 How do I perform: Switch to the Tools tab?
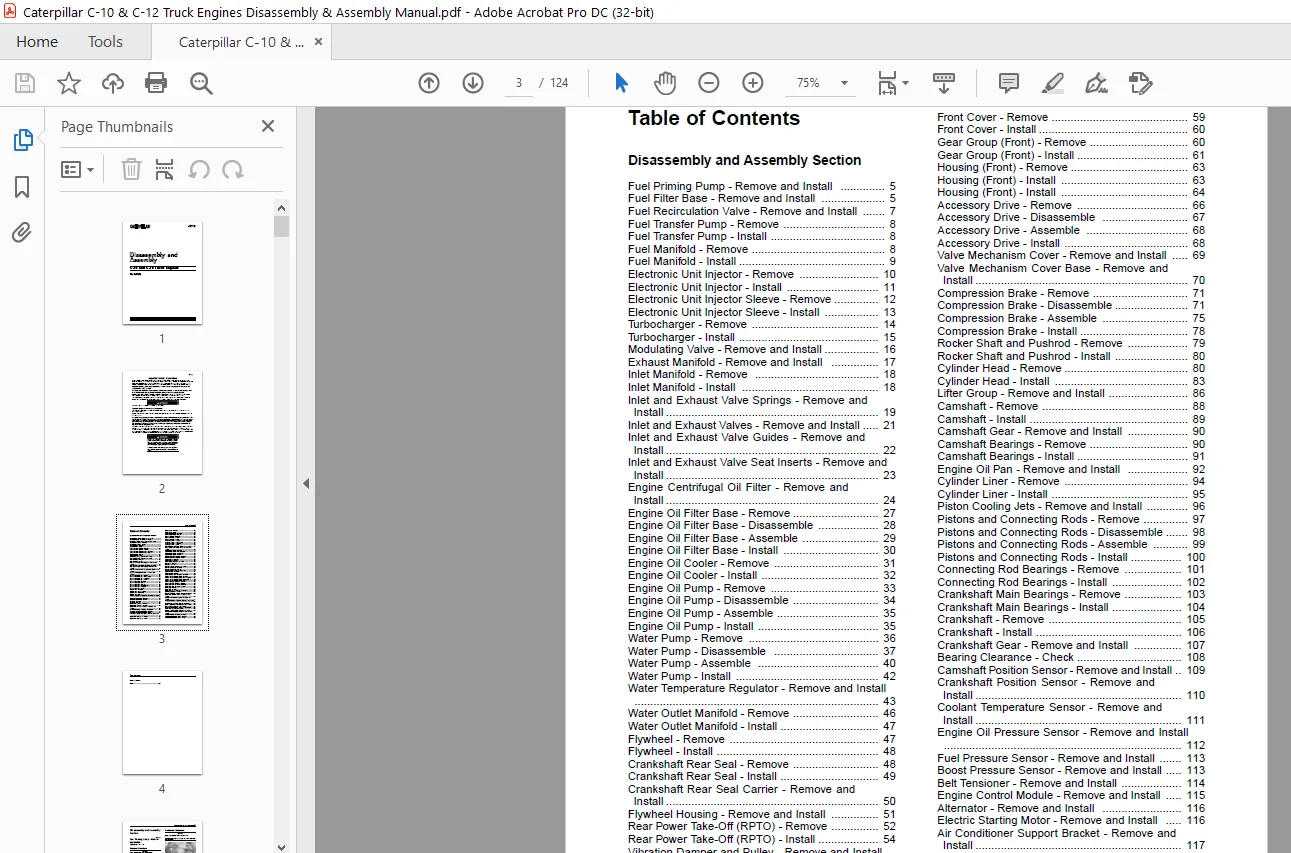(x=105, y=42)
